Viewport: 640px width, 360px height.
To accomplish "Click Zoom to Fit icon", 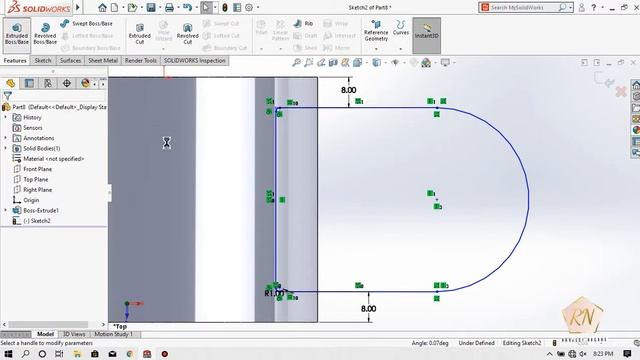I will tap(296, 62).
